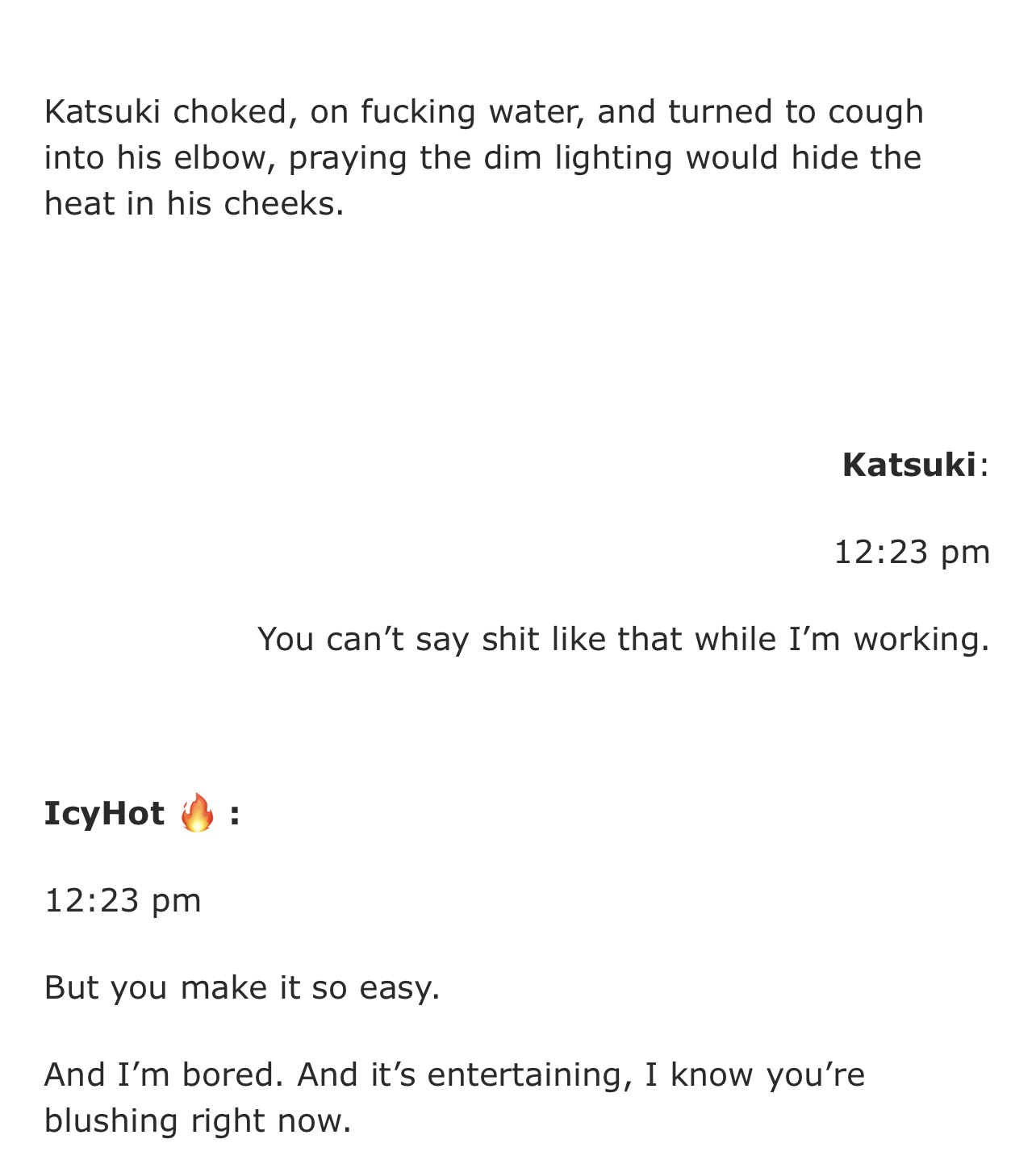The width and height of the screenshot is (1036, 1164).
Task: Click the bold IcyHot sender name
Action: (104, 813)
